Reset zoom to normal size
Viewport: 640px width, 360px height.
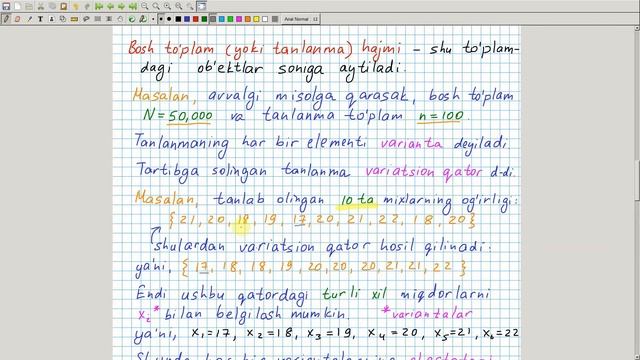[179, 7]
